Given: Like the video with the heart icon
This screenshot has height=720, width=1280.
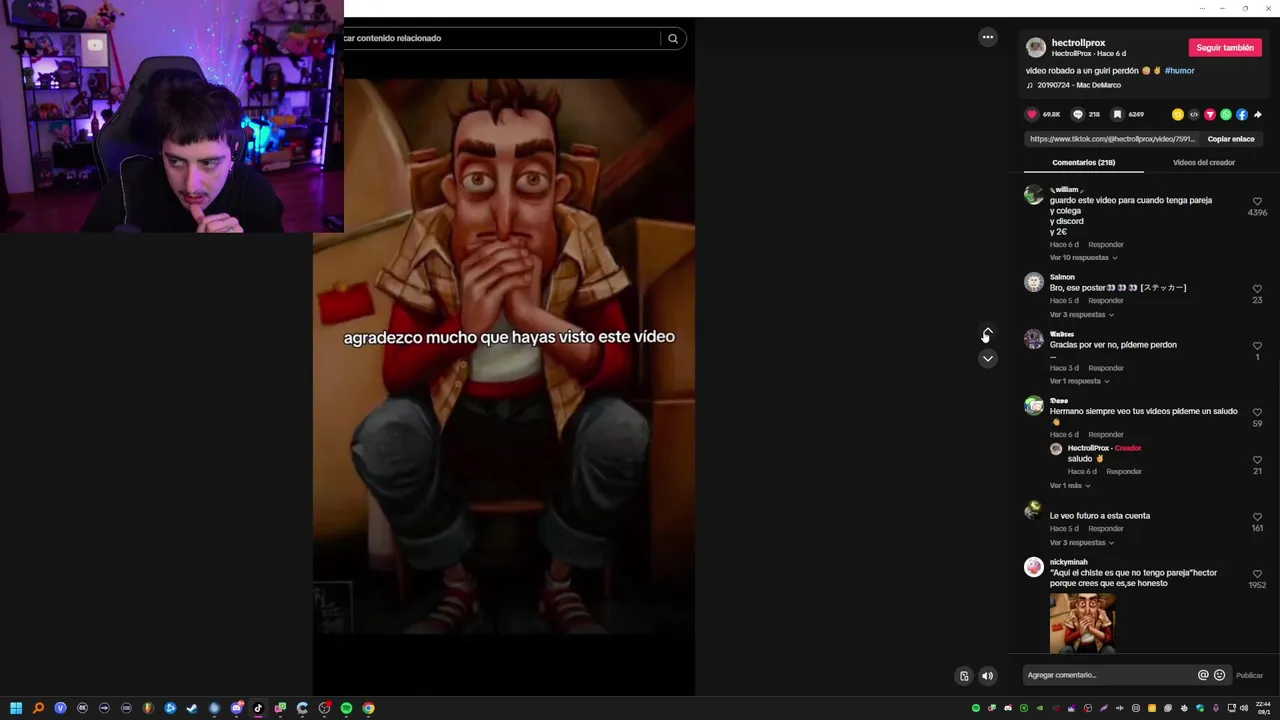Looking at the screenshot, I should [x=1032, y=115].
